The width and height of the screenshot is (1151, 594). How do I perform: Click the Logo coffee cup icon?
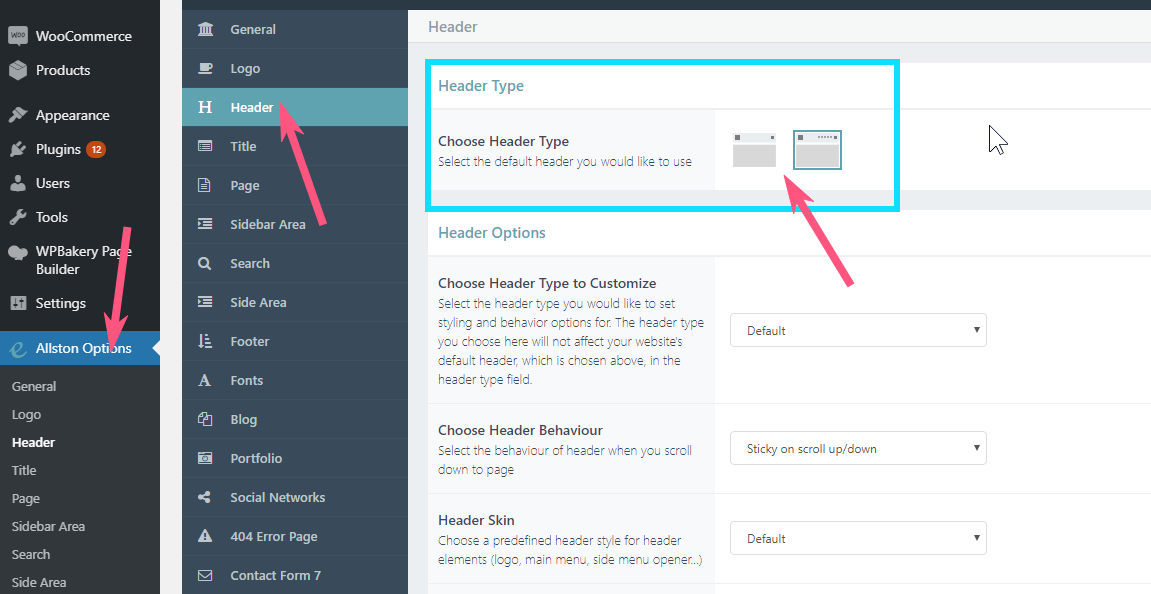point(206,68)
